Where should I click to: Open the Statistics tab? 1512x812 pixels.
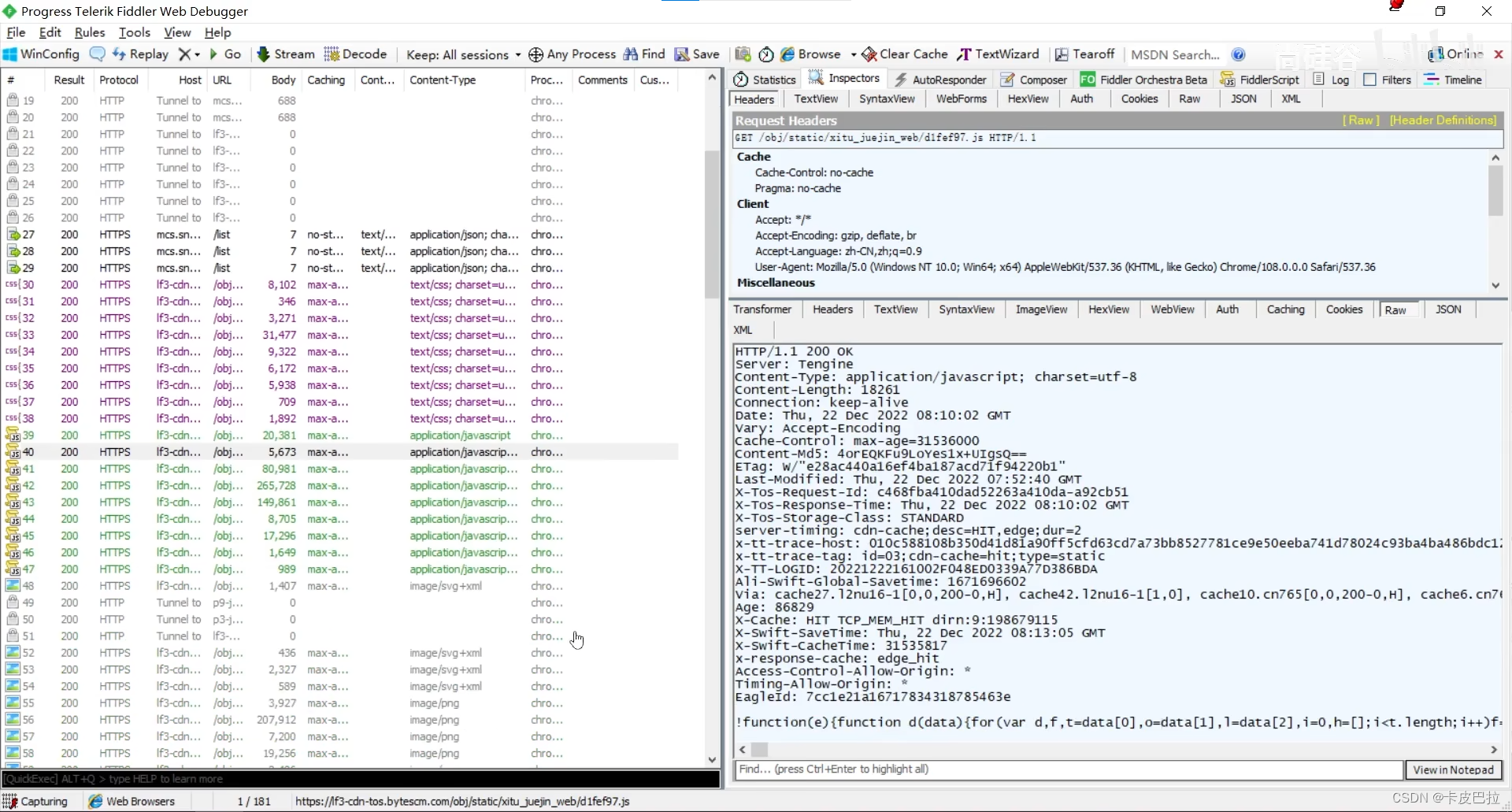coord(765,80)
